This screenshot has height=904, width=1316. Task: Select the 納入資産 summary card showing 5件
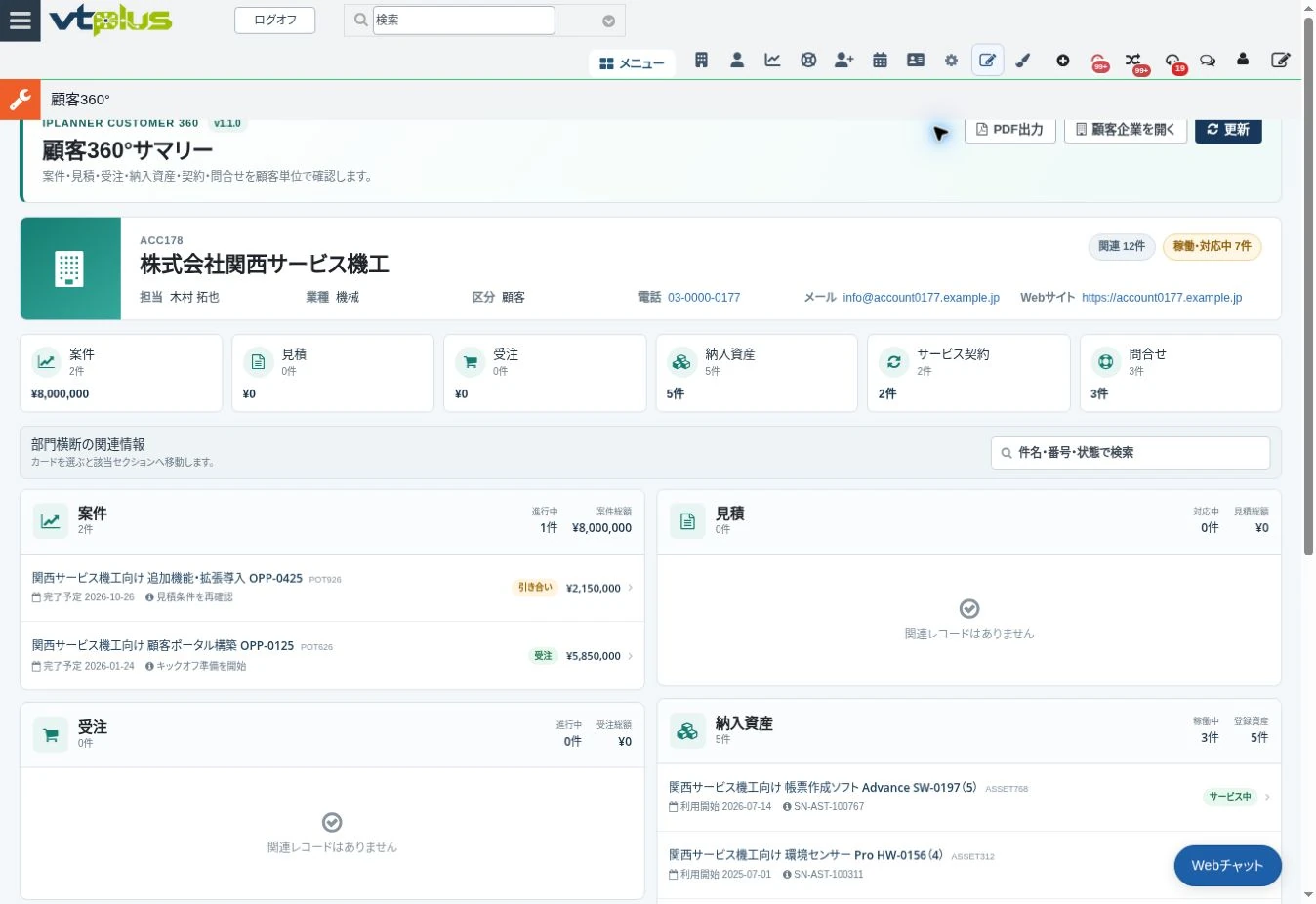point(757,373)
